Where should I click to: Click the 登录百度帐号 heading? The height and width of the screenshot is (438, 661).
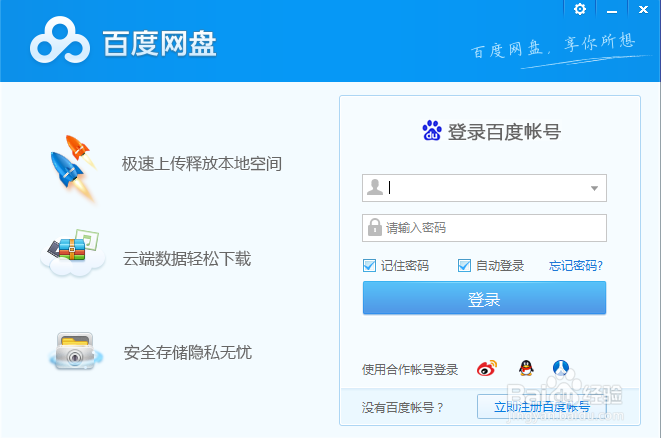(x=504, y=132)
